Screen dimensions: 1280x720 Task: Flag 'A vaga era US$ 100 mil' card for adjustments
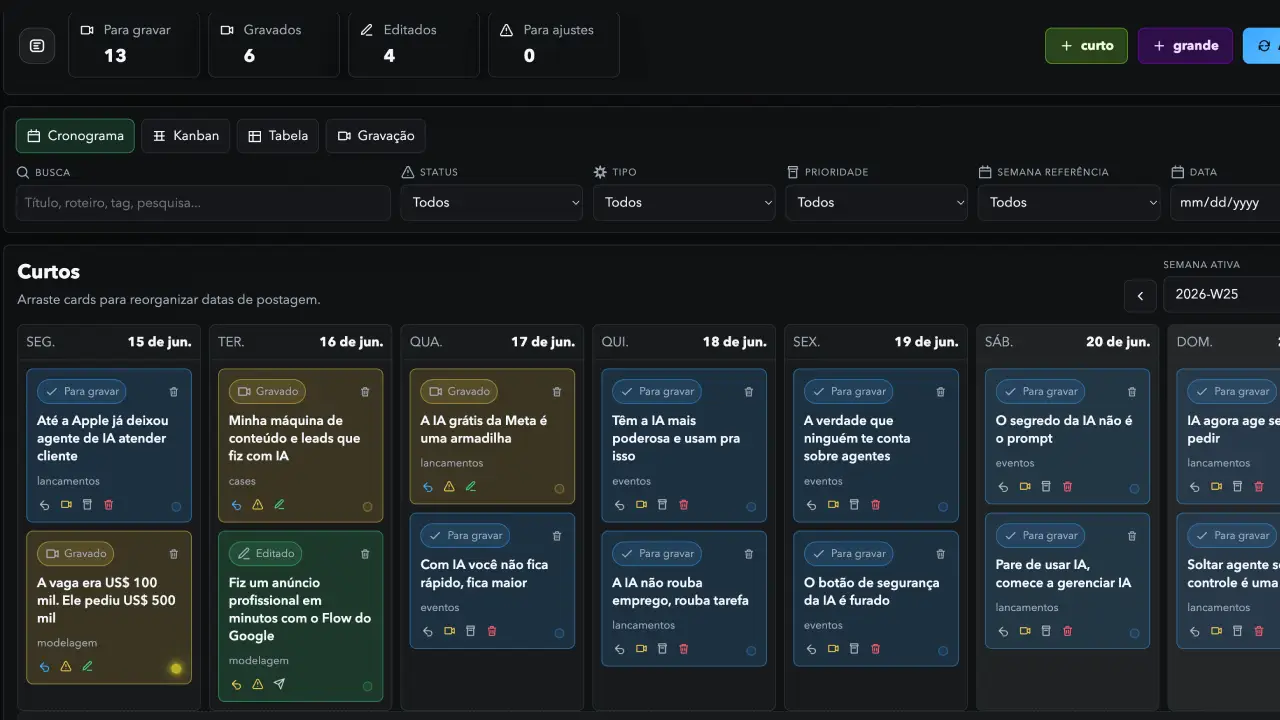[x=66, y=667]
